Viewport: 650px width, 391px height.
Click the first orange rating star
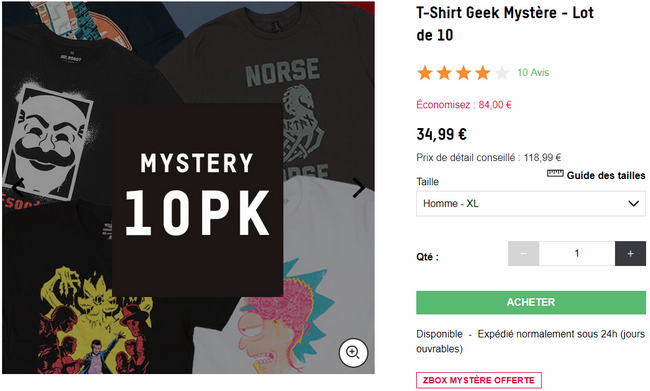(425, 73)
